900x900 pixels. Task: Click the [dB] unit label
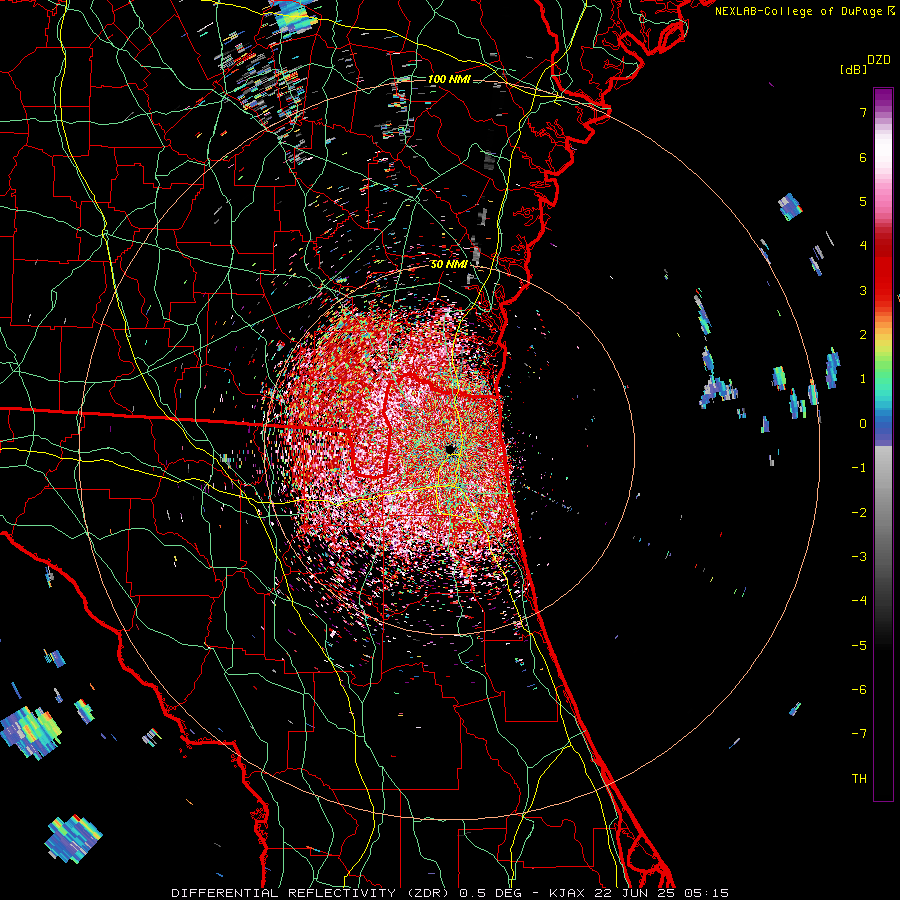point(854,70)
